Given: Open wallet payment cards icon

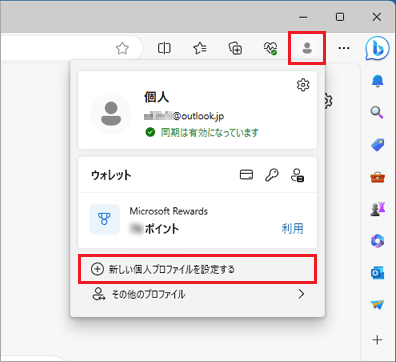Looking at the screenshot, I should [246, 175].
